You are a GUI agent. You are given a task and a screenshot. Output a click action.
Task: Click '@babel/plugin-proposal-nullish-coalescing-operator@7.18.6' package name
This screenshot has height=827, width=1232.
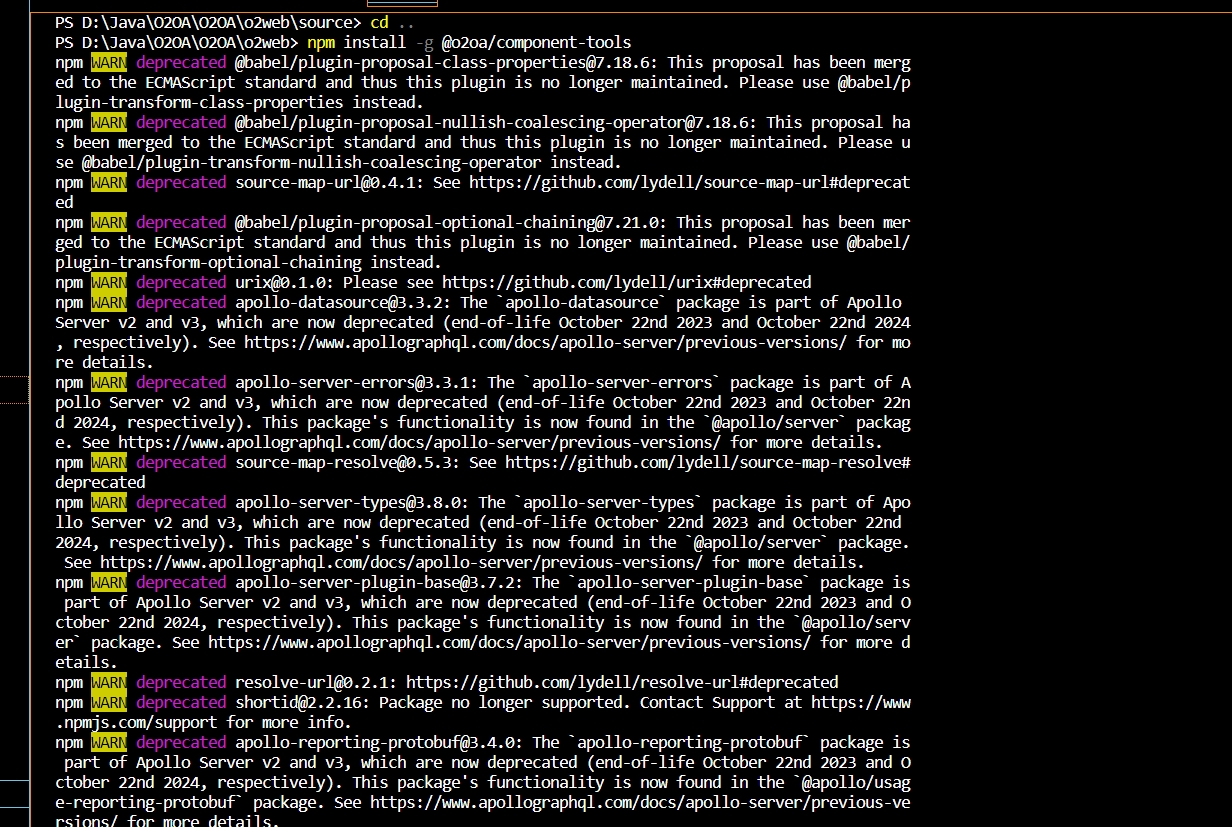496,122
